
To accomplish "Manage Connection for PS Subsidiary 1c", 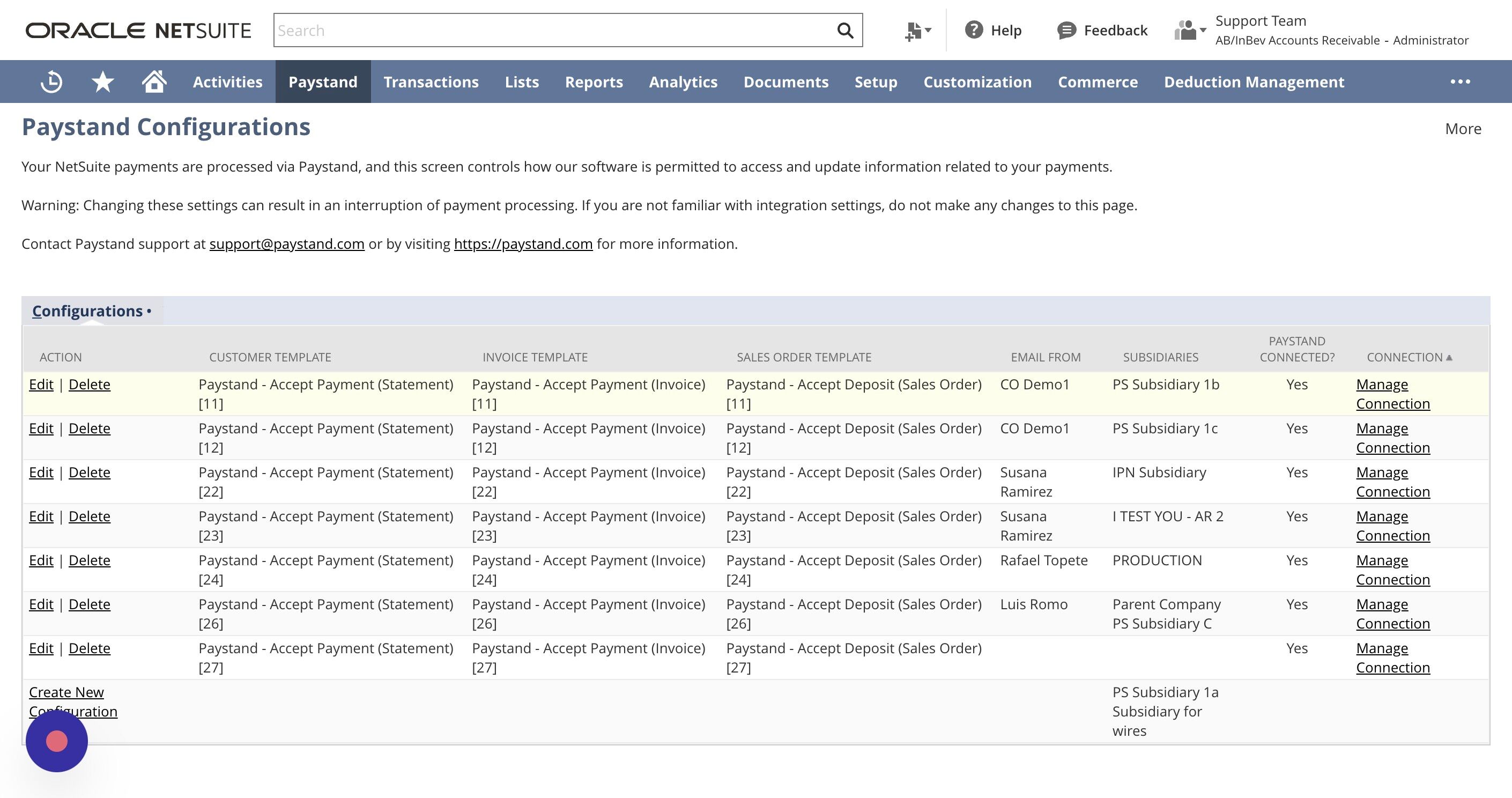I will pos(1393,438).
